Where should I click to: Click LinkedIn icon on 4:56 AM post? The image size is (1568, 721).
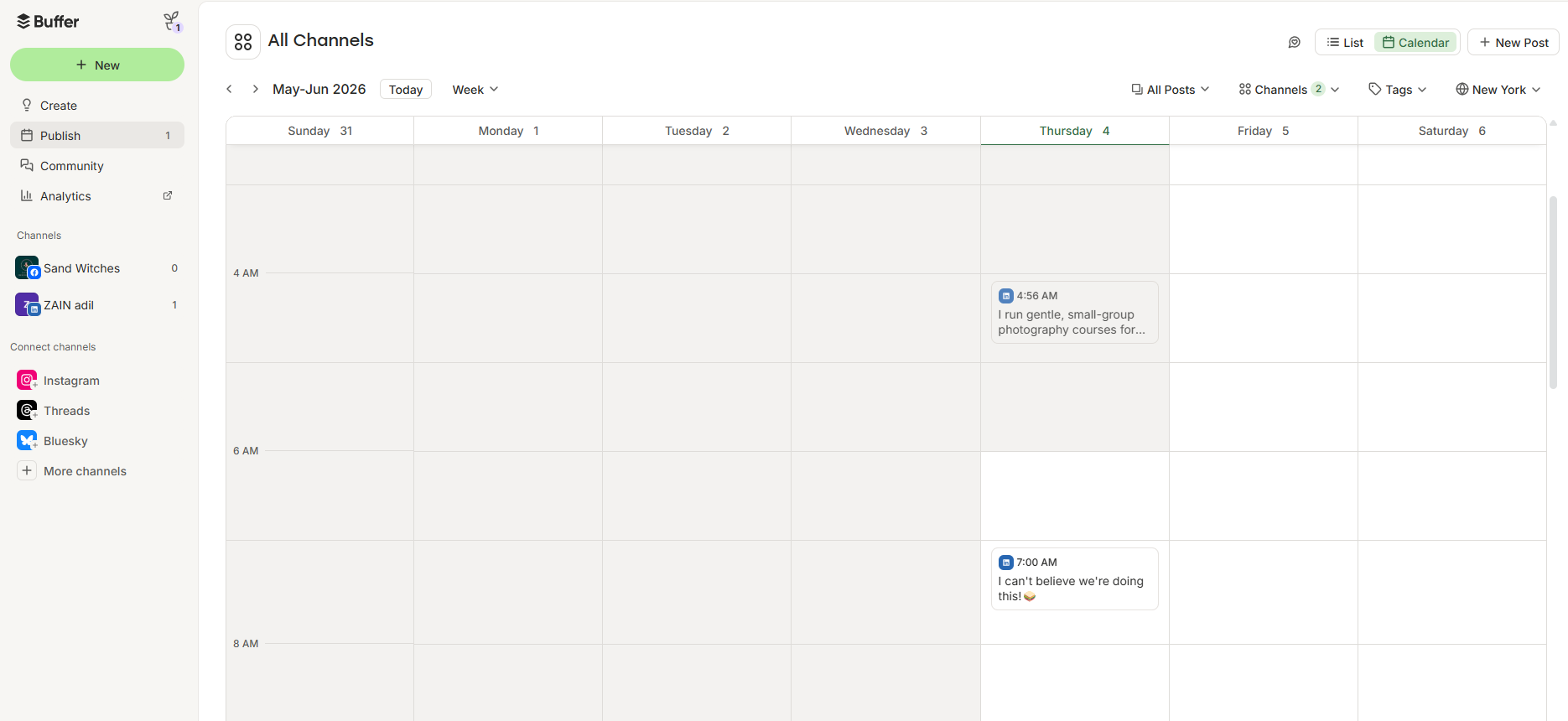coord(1006,296)
